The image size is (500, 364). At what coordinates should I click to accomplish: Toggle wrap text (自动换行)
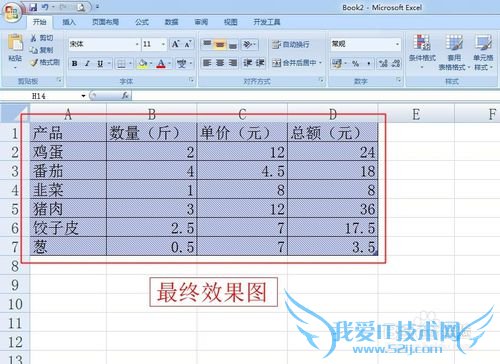click(291, 44)
